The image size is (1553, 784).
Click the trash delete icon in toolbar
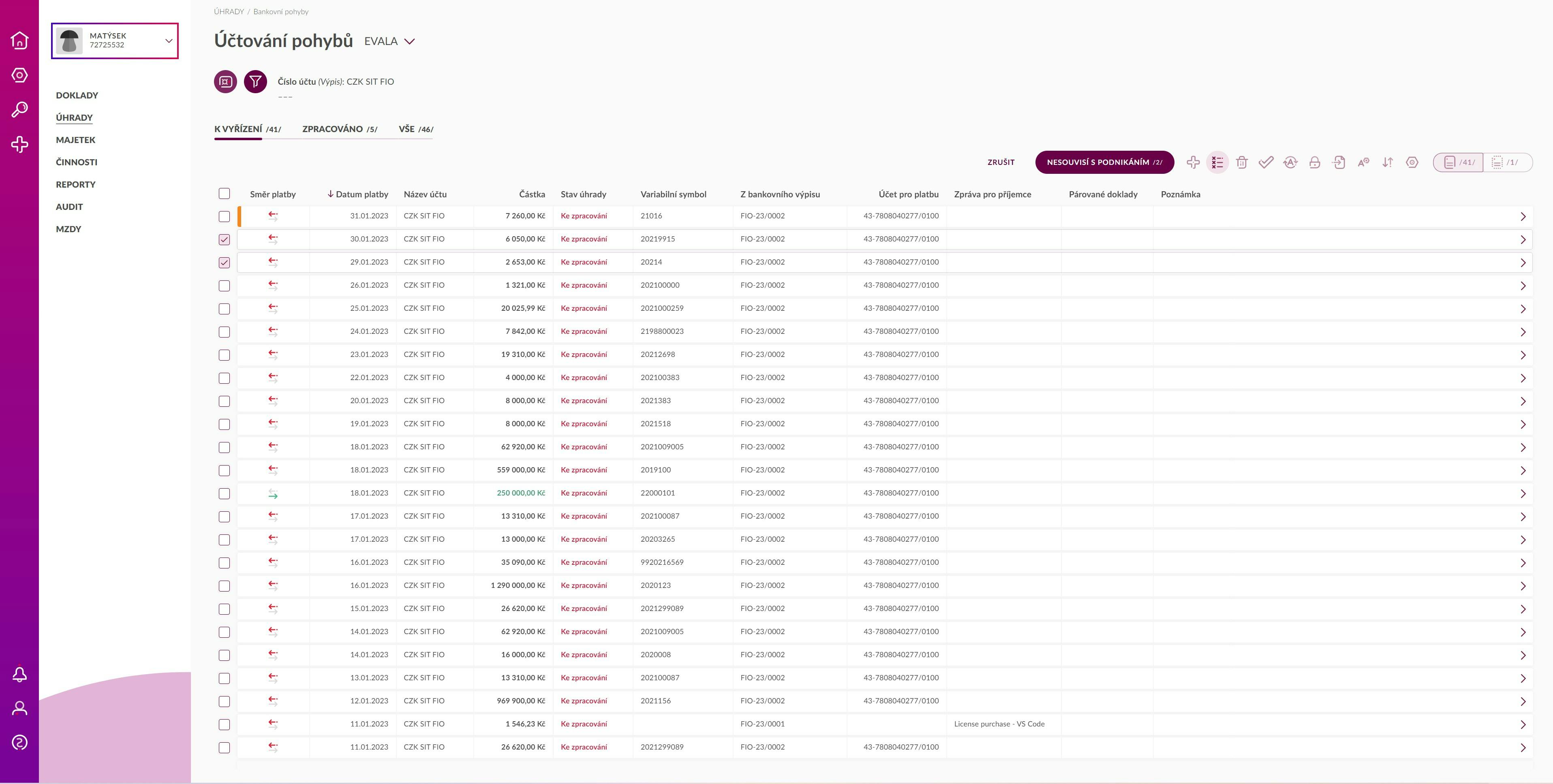click(1241, 162)
